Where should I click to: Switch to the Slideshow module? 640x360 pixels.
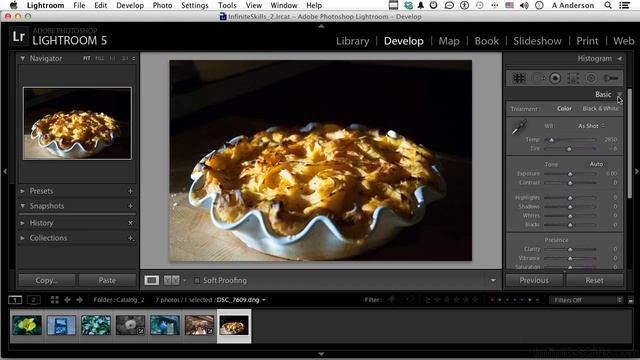pos(537,41)
